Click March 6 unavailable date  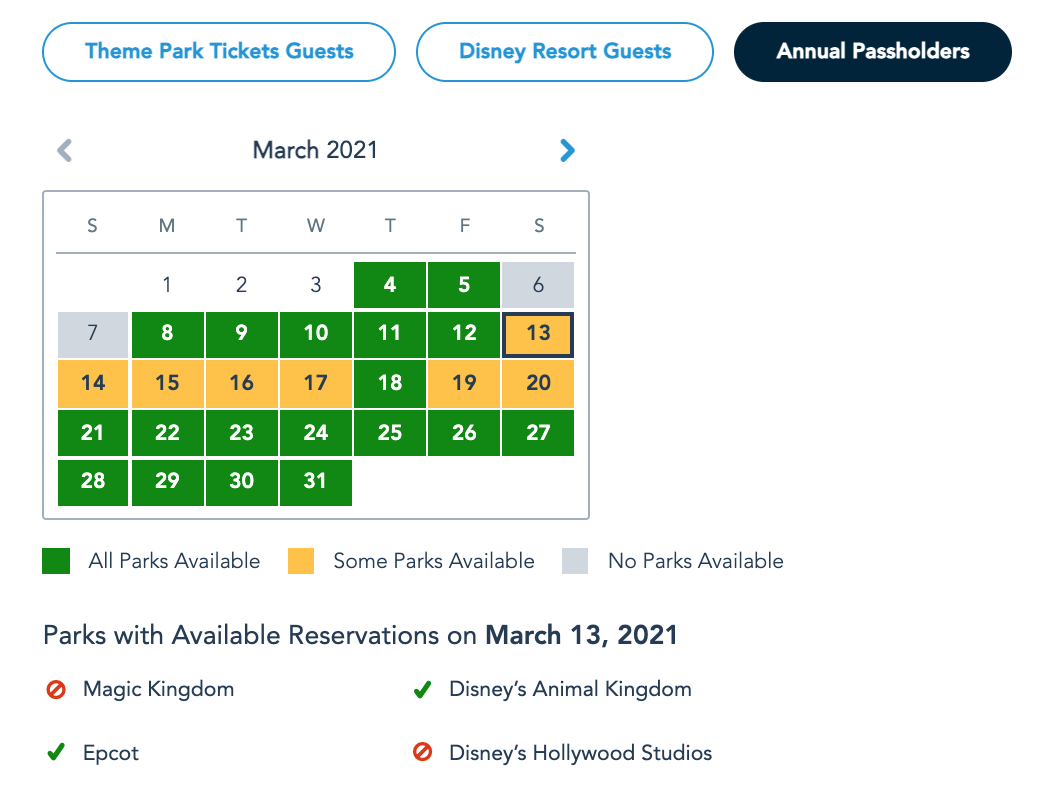pos(538,285)
